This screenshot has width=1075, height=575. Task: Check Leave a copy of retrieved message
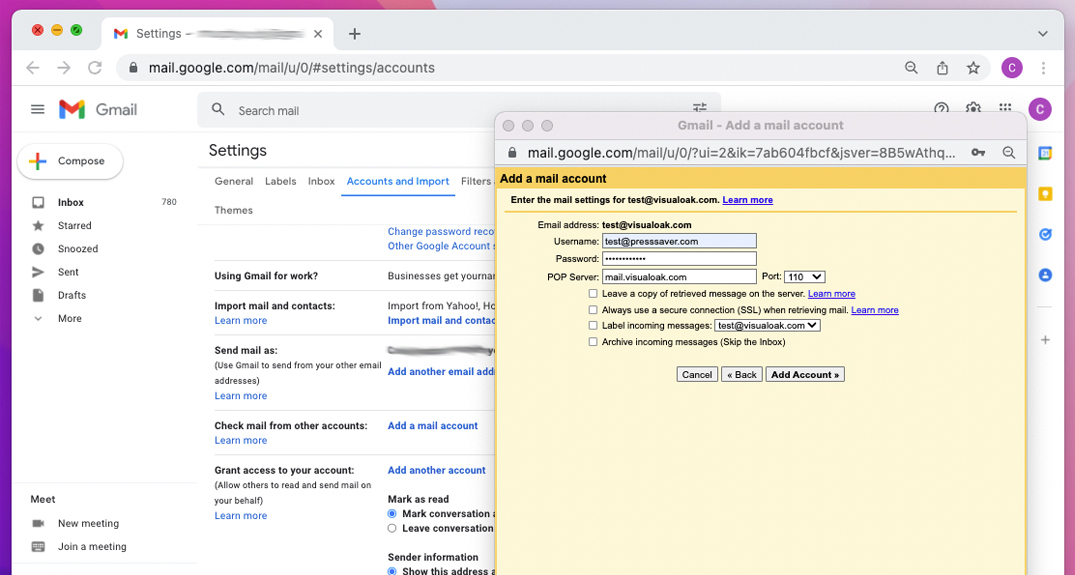click(x=593, y=293)
